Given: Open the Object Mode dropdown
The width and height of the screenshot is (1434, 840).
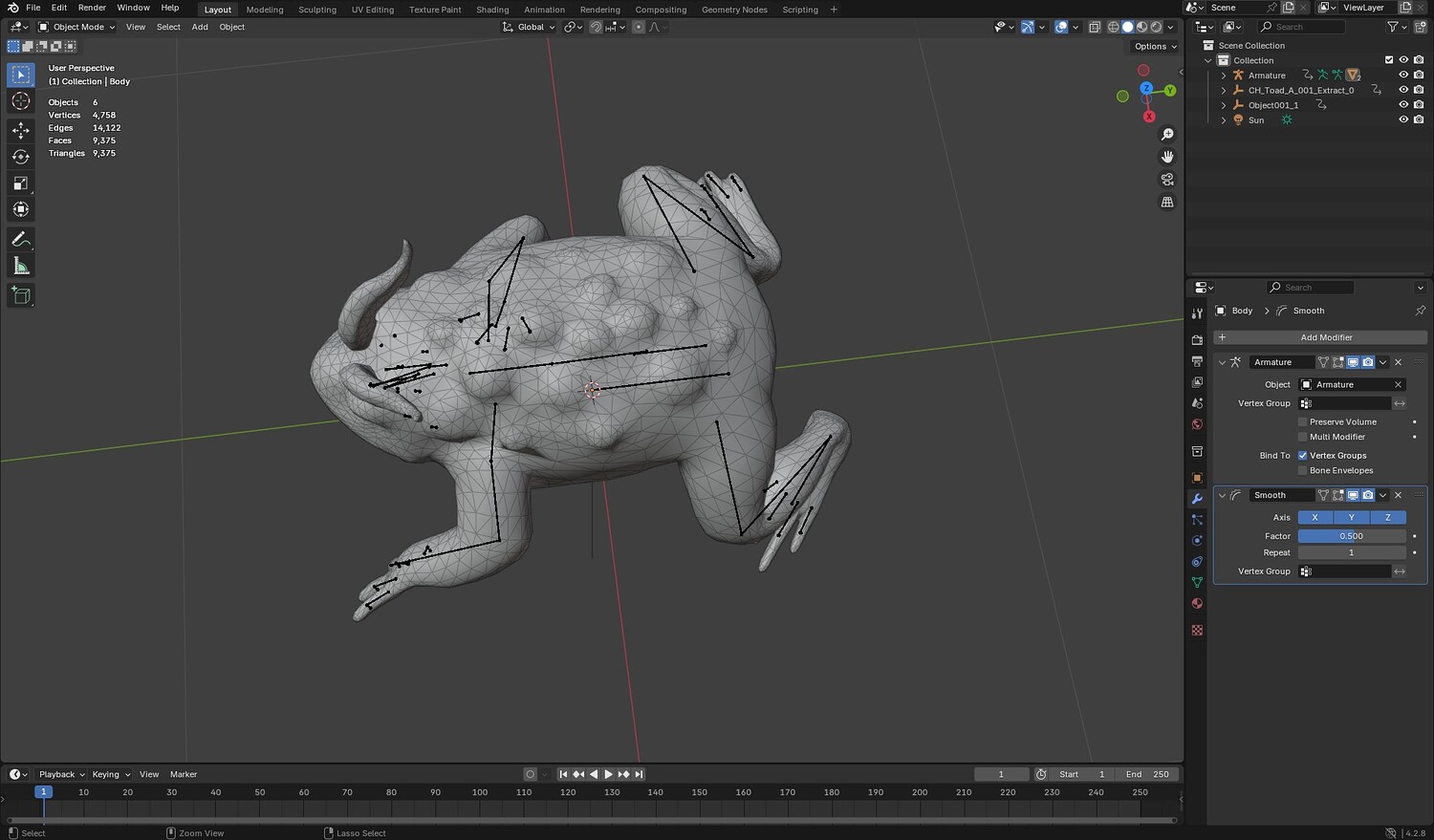Looking at the screenshot, I should 76,27.
